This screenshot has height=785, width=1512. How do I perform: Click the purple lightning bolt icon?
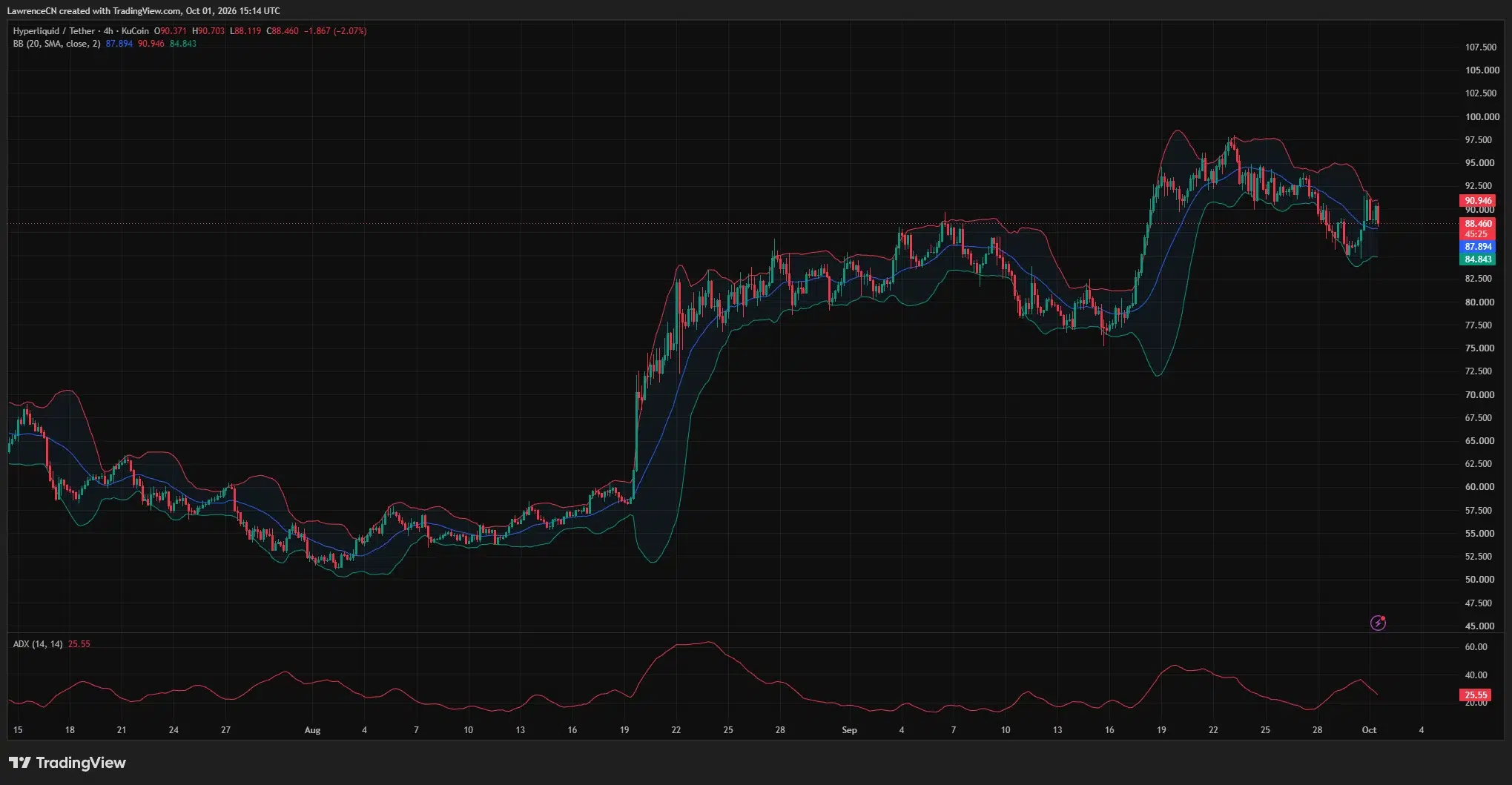click(x=1378, y=623)
